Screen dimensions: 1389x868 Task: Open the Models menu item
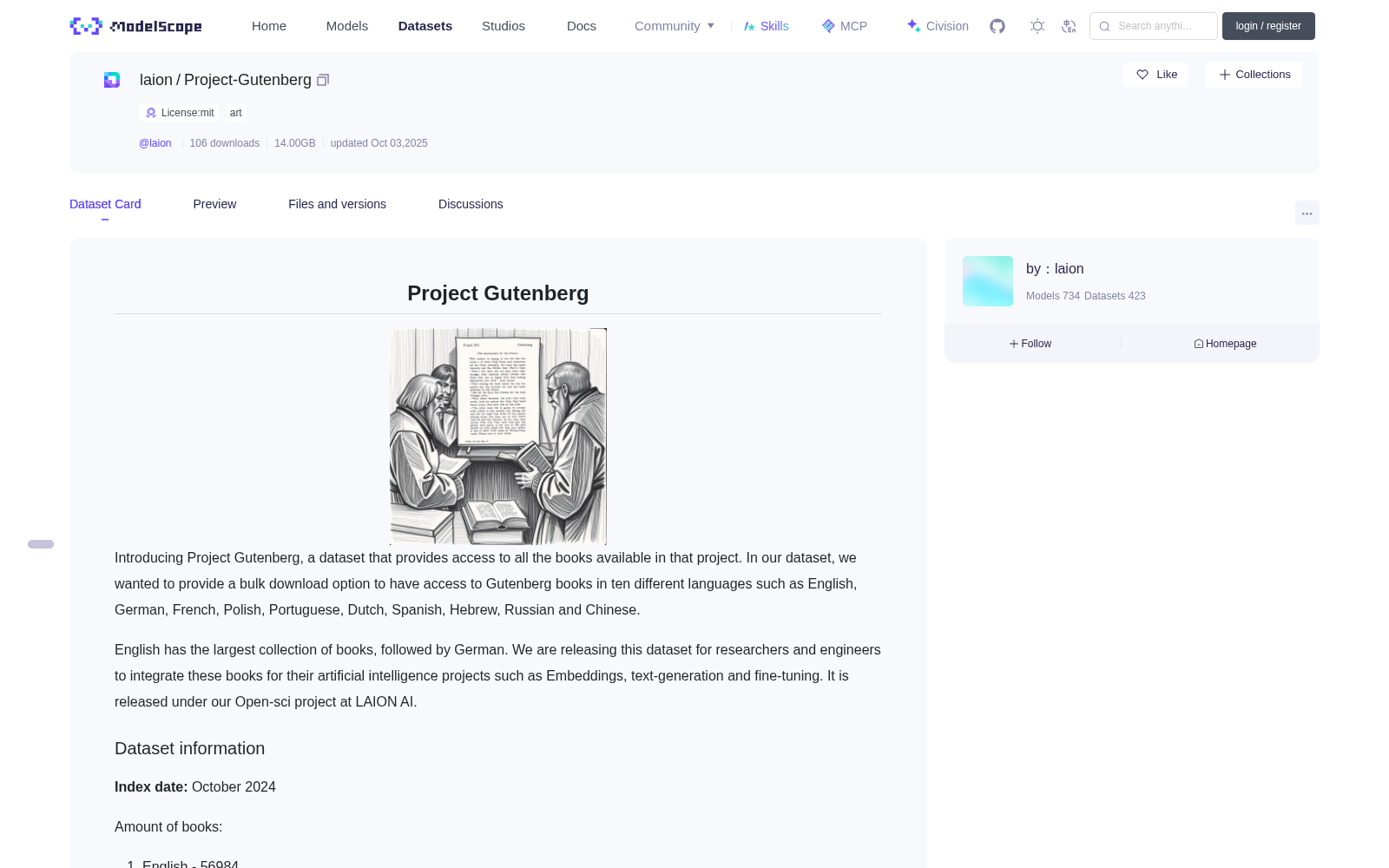(347, 26)
